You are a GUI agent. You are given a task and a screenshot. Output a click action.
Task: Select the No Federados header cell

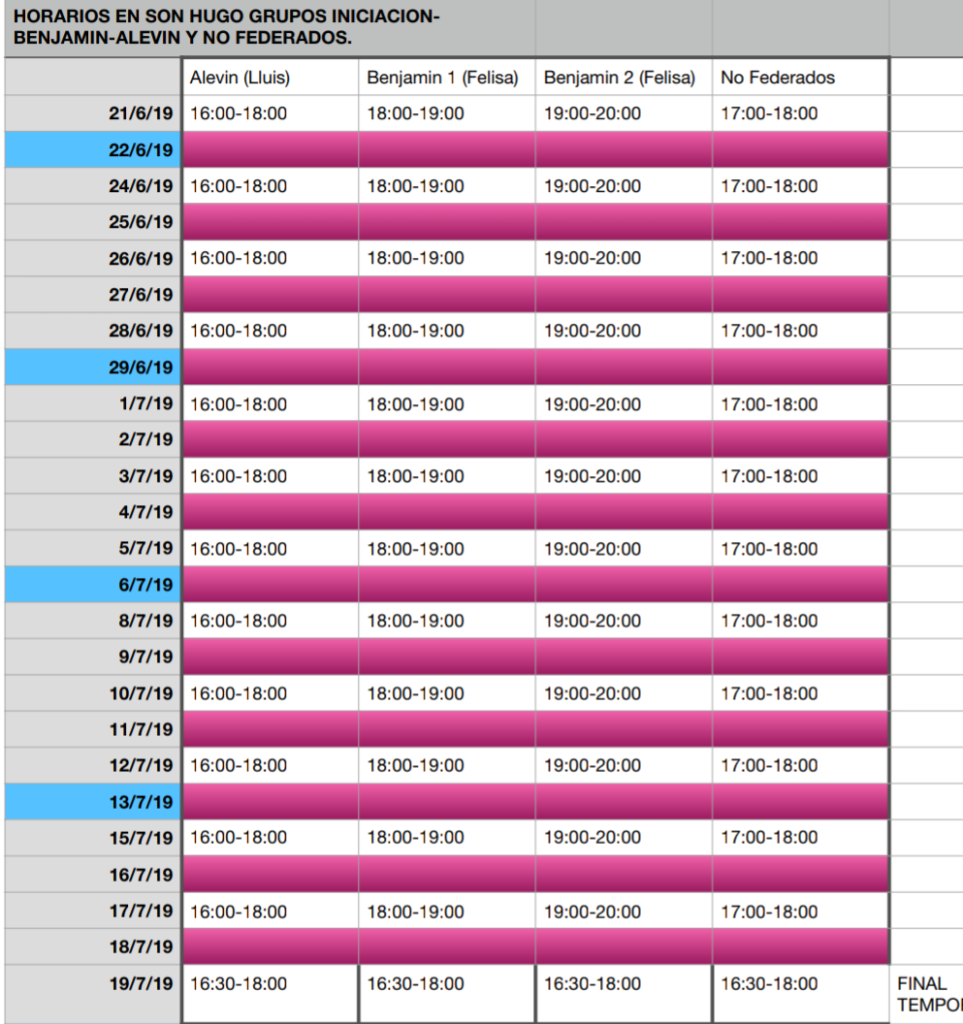(800, 77)
